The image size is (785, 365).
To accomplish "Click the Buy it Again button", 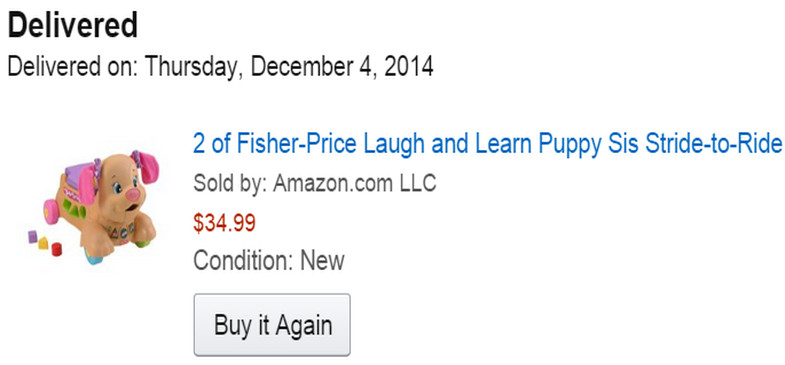I will [x=272, y=324].
